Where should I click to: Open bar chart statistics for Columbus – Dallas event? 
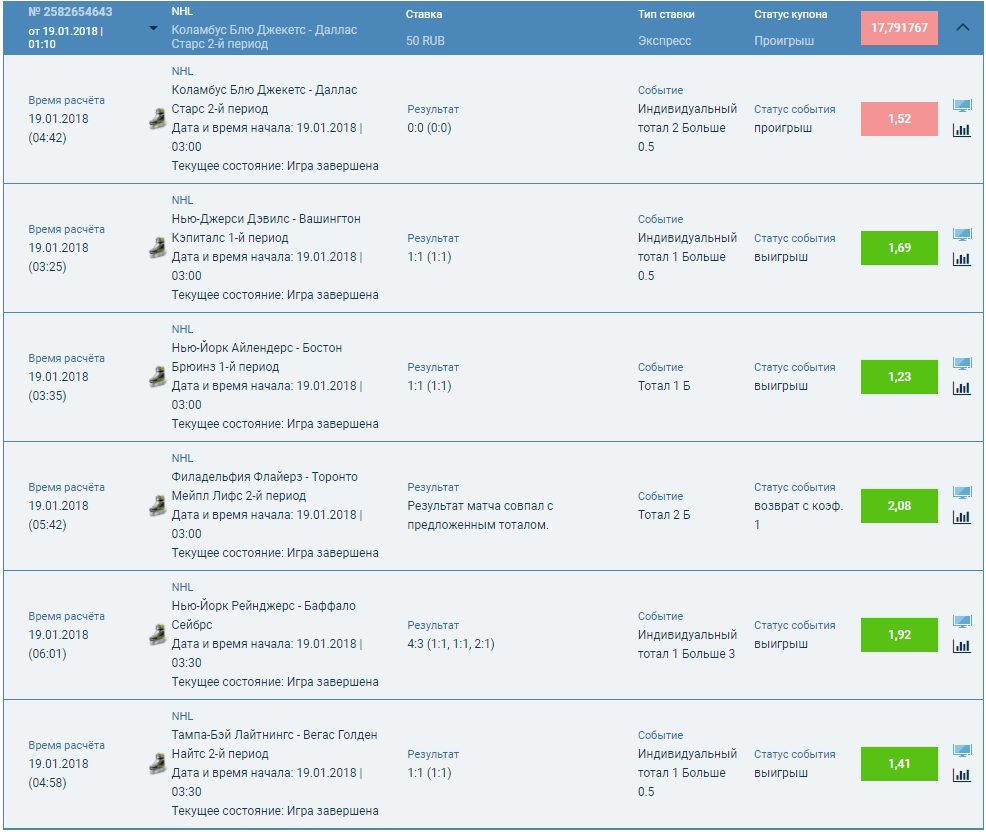coord(961,130)
